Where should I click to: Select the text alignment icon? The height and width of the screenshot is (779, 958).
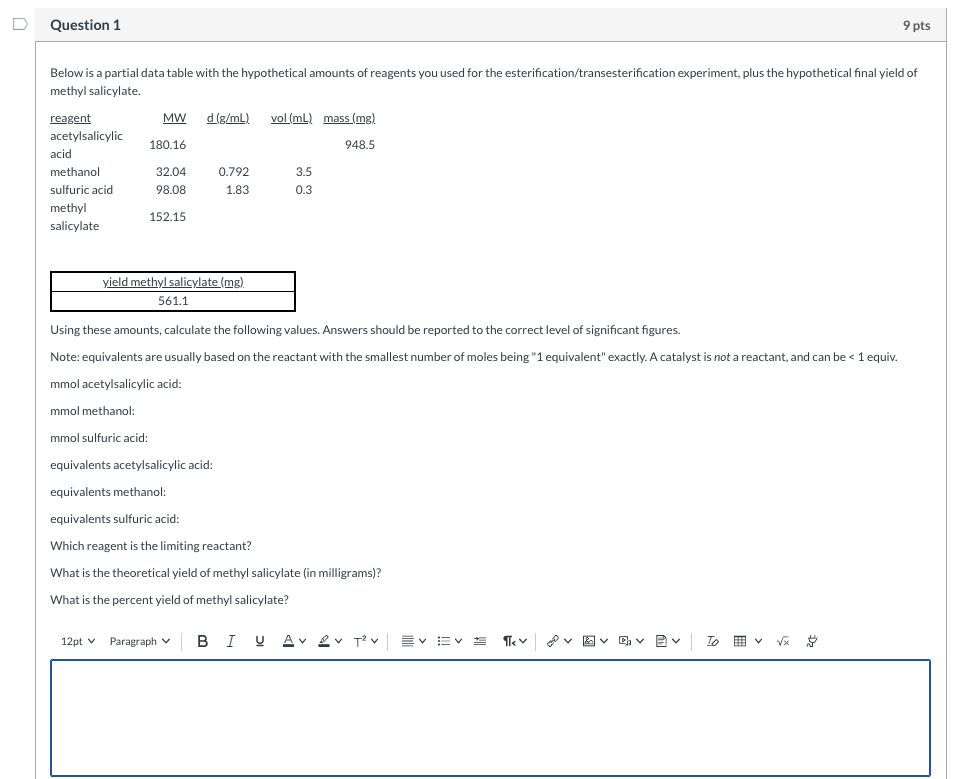click(x=408, y=641)
